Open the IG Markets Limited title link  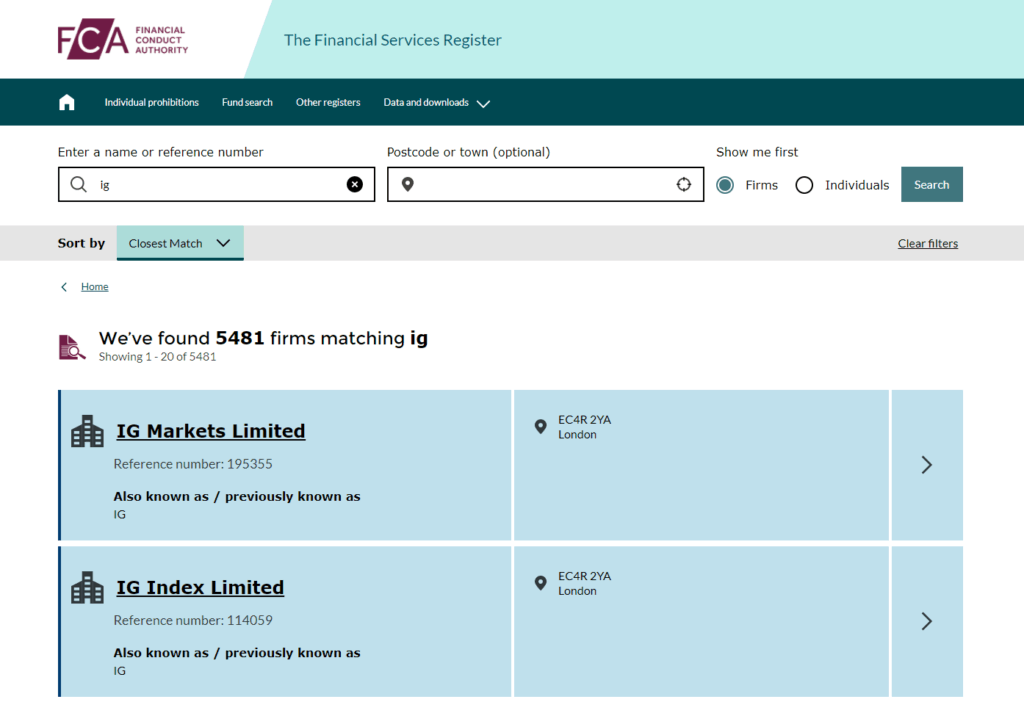(x=211, y=432)
